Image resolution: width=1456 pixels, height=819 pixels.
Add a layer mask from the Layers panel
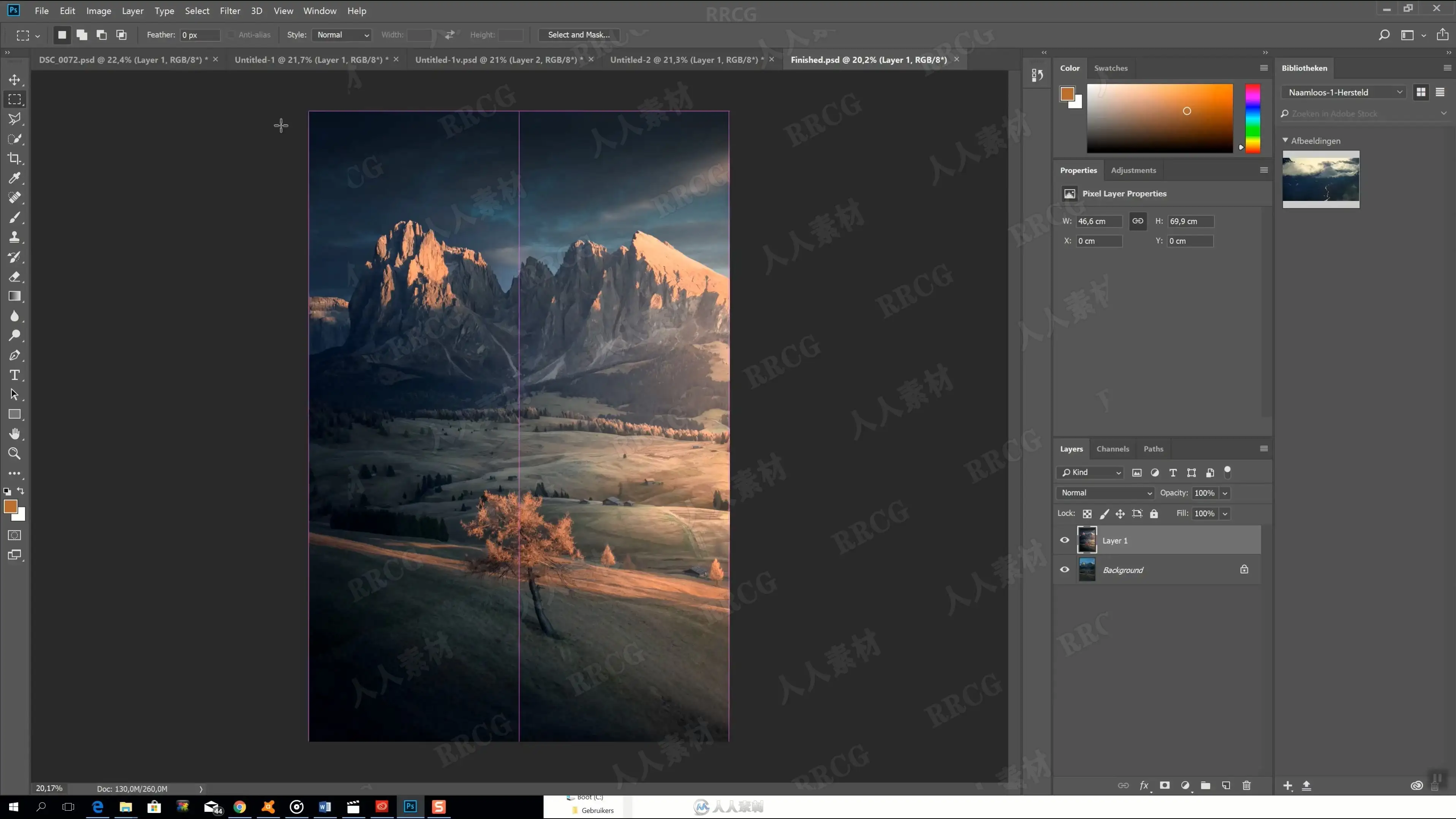1164,786
